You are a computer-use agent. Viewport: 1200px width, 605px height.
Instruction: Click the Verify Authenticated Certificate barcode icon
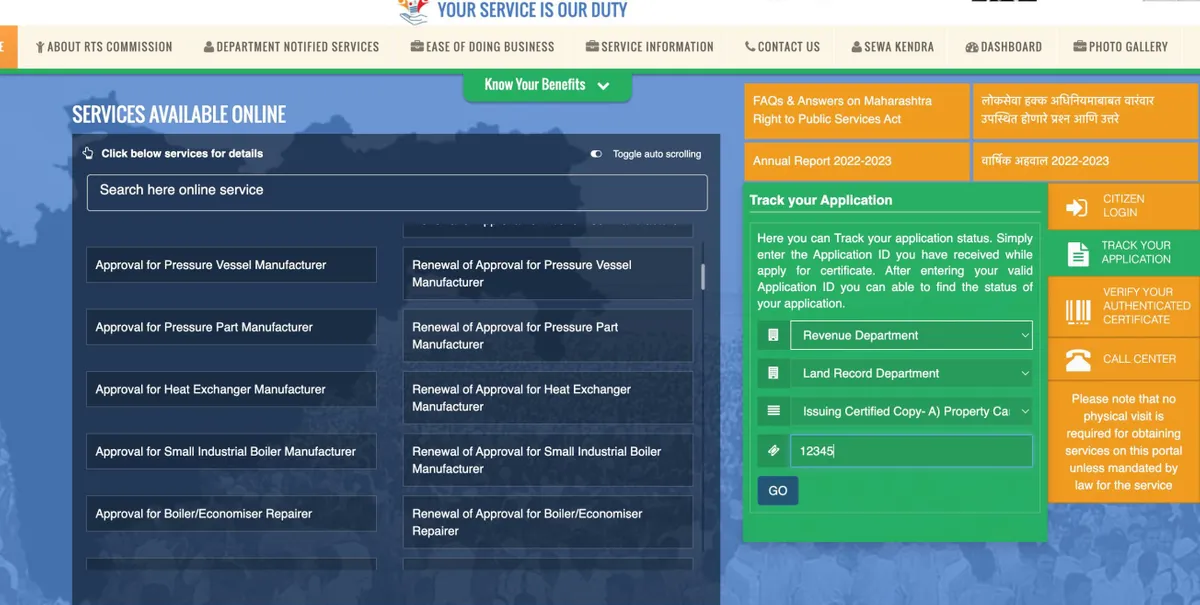[x=1078, y=311]
